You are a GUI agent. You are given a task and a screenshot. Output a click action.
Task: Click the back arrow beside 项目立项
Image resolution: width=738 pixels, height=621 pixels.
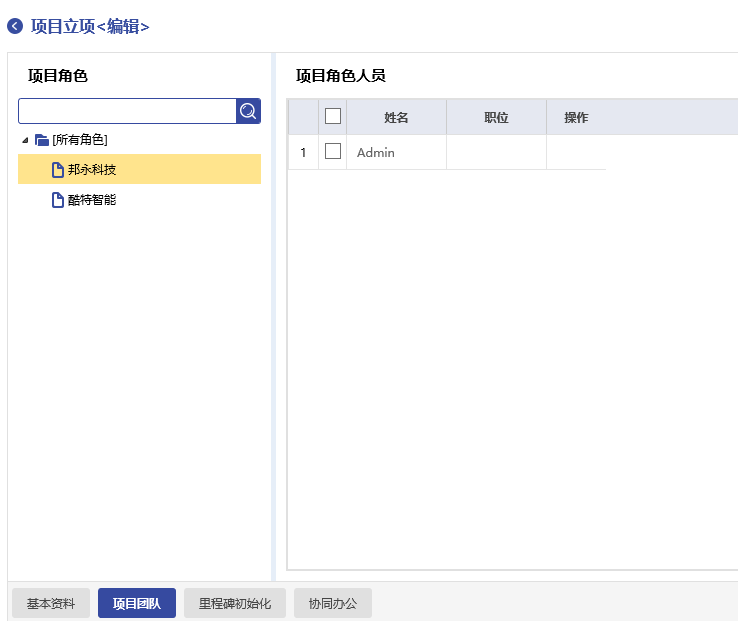(15, 27)
